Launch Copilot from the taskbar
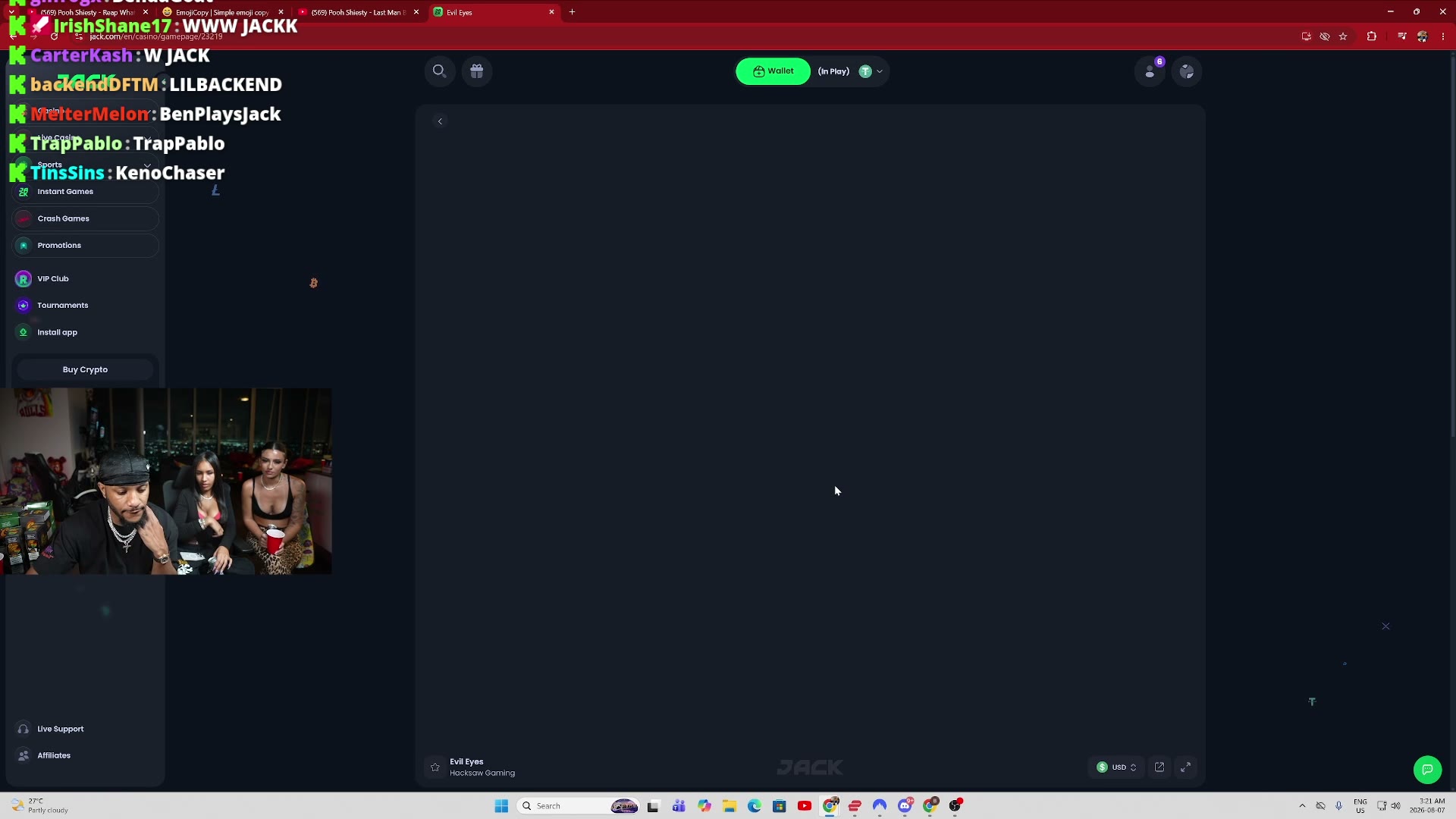 tap(704, 806)
